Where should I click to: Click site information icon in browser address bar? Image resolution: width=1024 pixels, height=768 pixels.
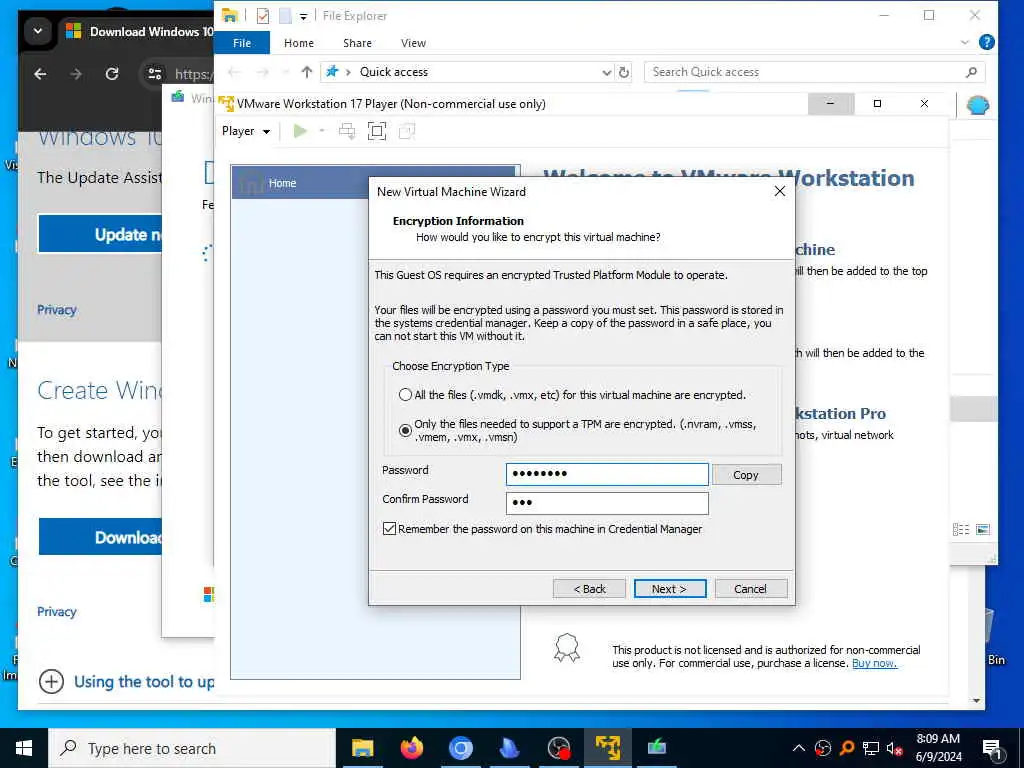pyautogui.click(x=155, y=74)
